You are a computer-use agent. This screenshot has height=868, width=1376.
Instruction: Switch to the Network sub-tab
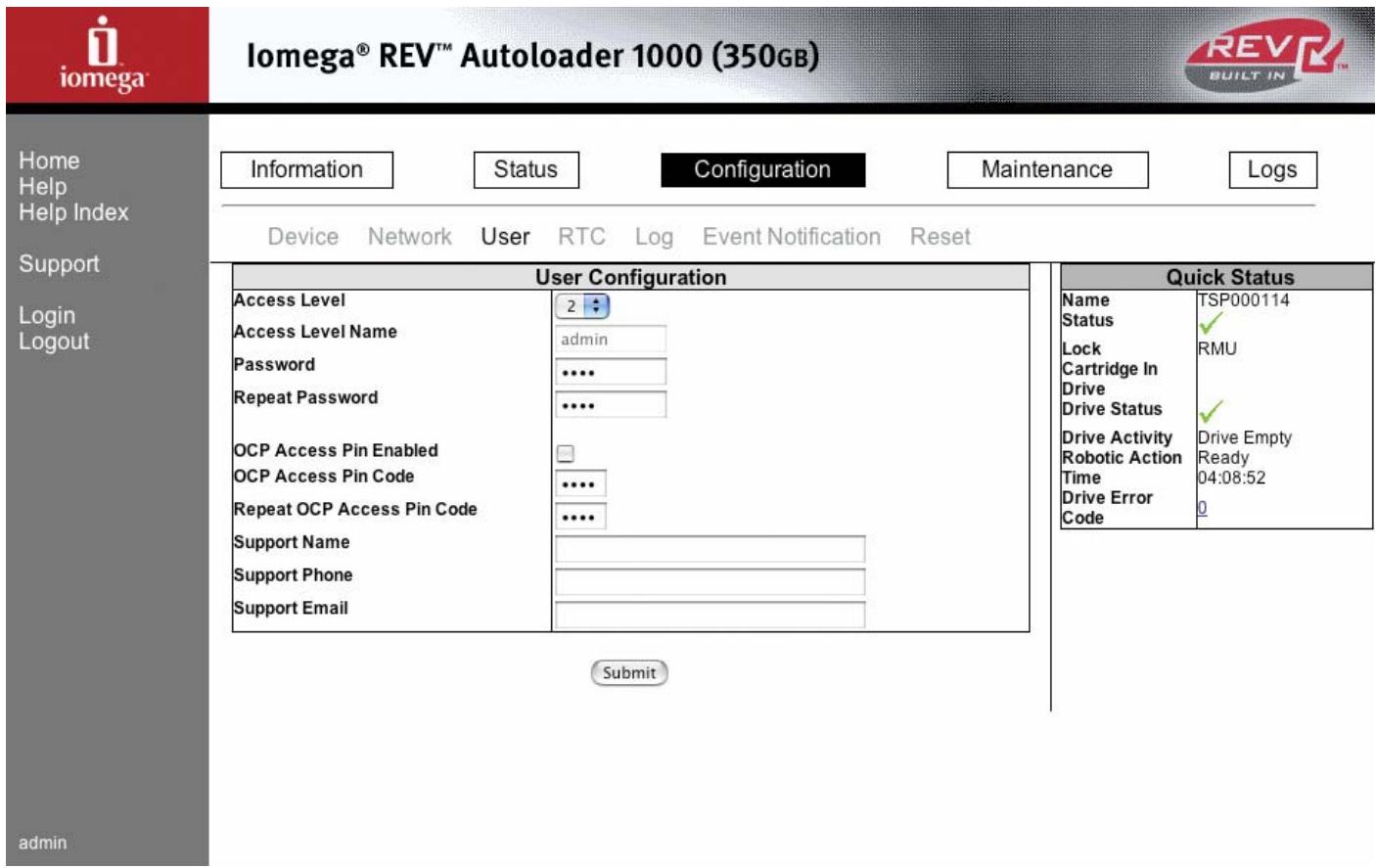(410, 237)
